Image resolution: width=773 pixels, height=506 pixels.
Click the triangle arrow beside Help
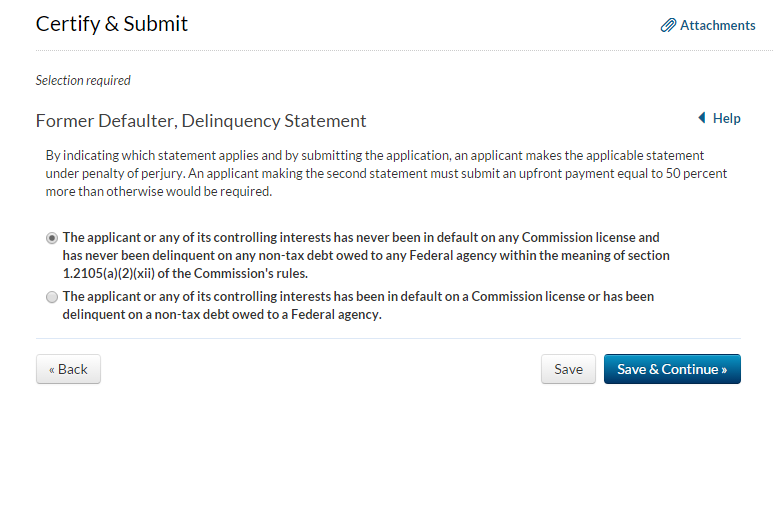(702, 118)
